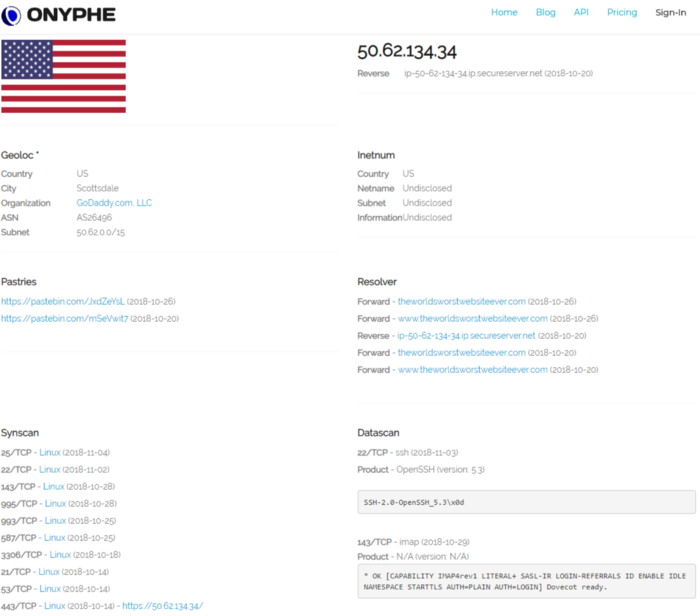700x616 pixels.
Task: Open www.theworldsworstwebsiteever.com forward dated 2018-10-26
Action: 473,318
